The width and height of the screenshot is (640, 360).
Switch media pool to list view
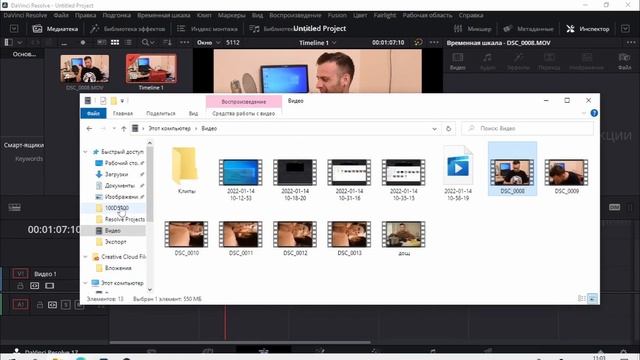[129, 42]
